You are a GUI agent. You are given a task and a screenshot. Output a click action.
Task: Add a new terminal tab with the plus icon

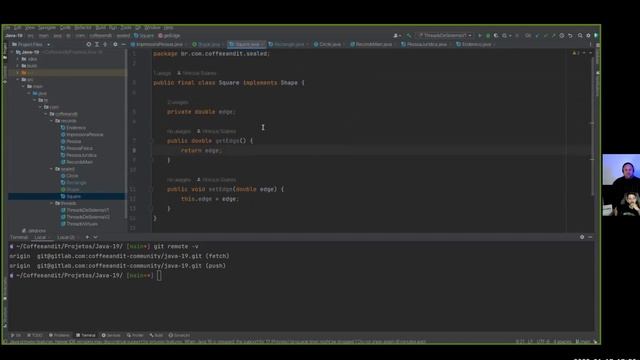point(87,237)
